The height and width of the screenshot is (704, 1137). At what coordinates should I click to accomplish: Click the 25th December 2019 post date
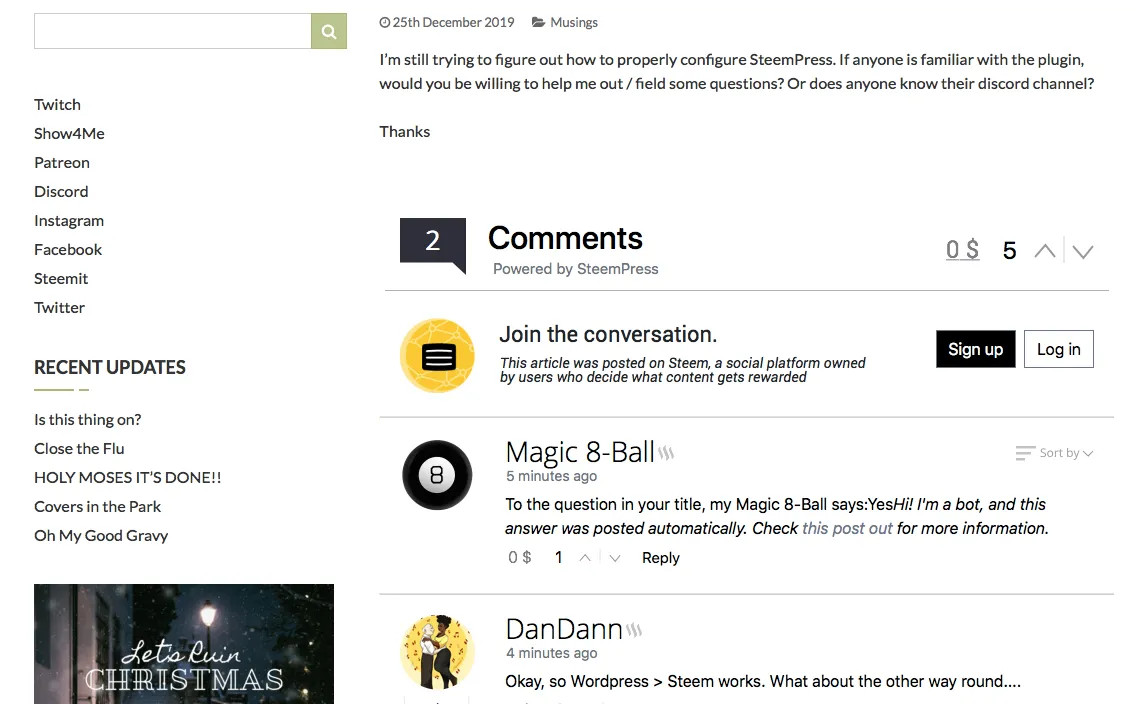[x=453, y=22]
